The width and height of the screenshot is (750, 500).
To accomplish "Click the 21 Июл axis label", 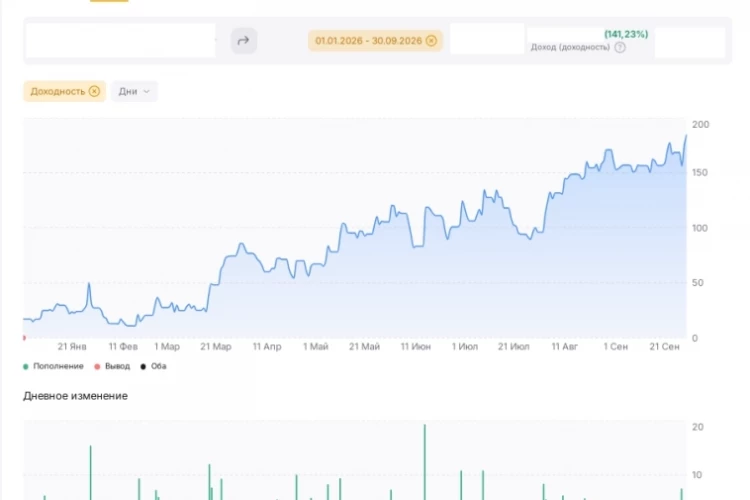I will pyautogui.click(x=514, y=346).
